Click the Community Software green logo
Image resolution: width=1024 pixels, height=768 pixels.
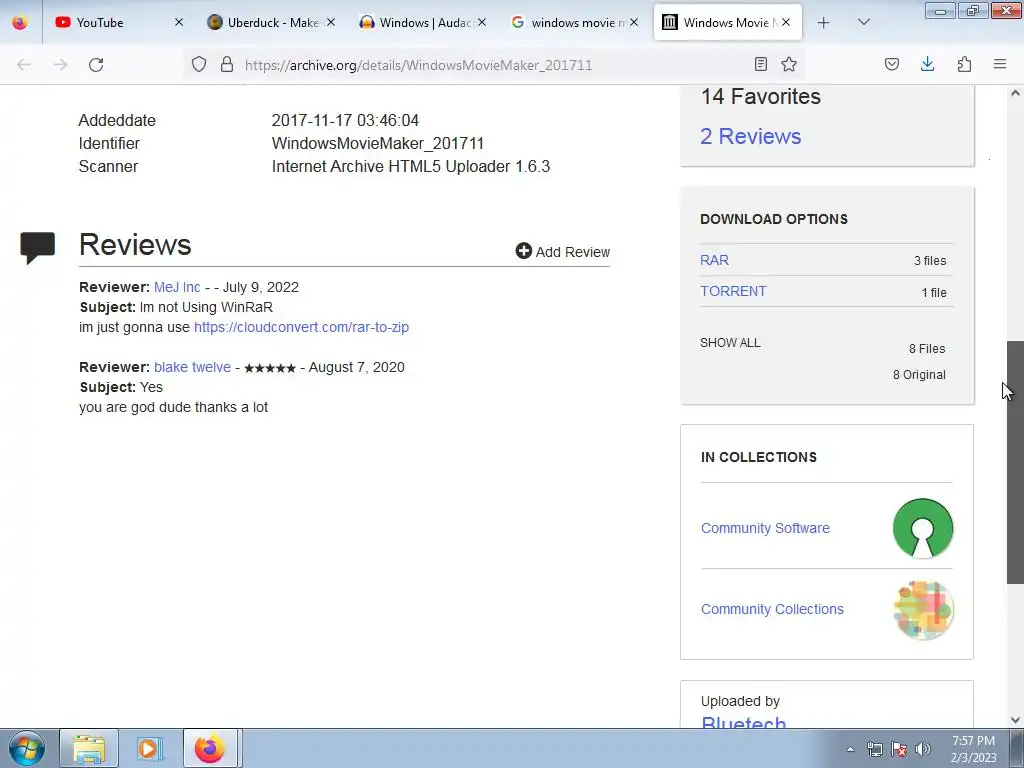pyautogui.click(x=923, y=528)
